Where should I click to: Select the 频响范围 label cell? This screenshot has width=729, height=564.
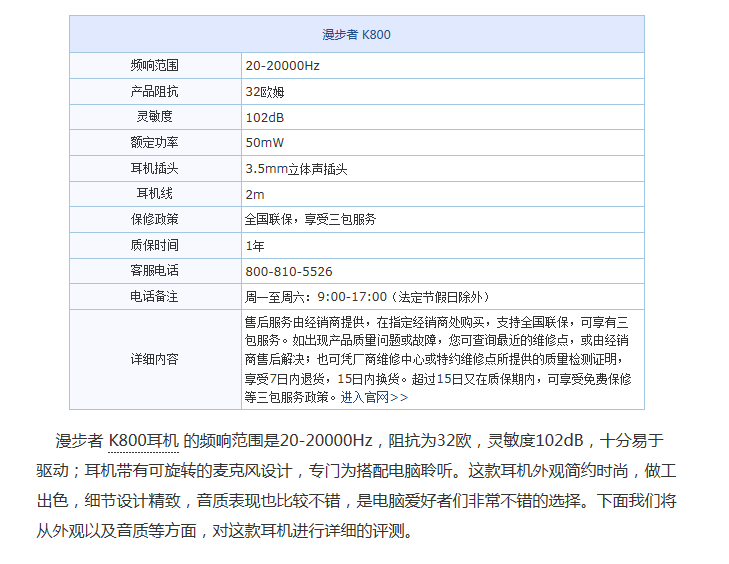tap(154, 66)
